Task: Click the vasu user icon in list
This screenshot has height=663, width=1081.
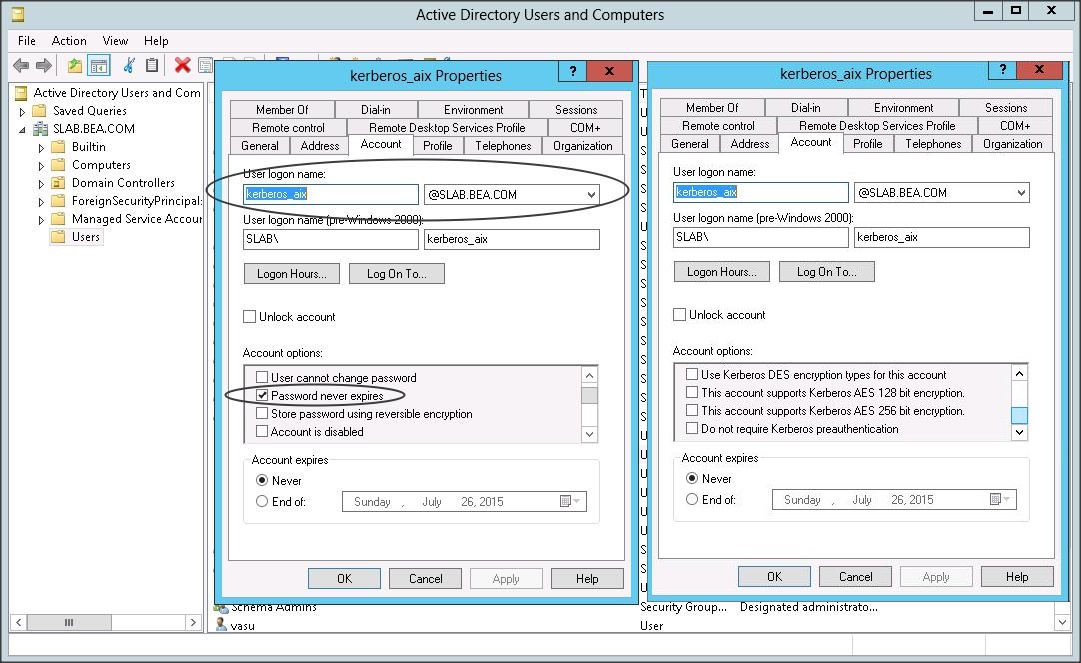Action: 221,624
